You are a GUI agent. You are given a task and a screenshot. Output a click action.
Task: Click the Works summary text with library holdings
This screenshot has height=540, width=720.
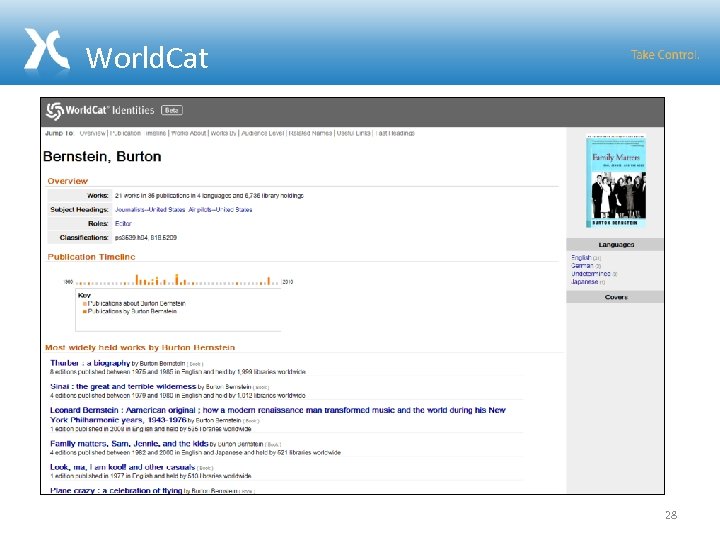pyautogui.click(x=209, y=196)
